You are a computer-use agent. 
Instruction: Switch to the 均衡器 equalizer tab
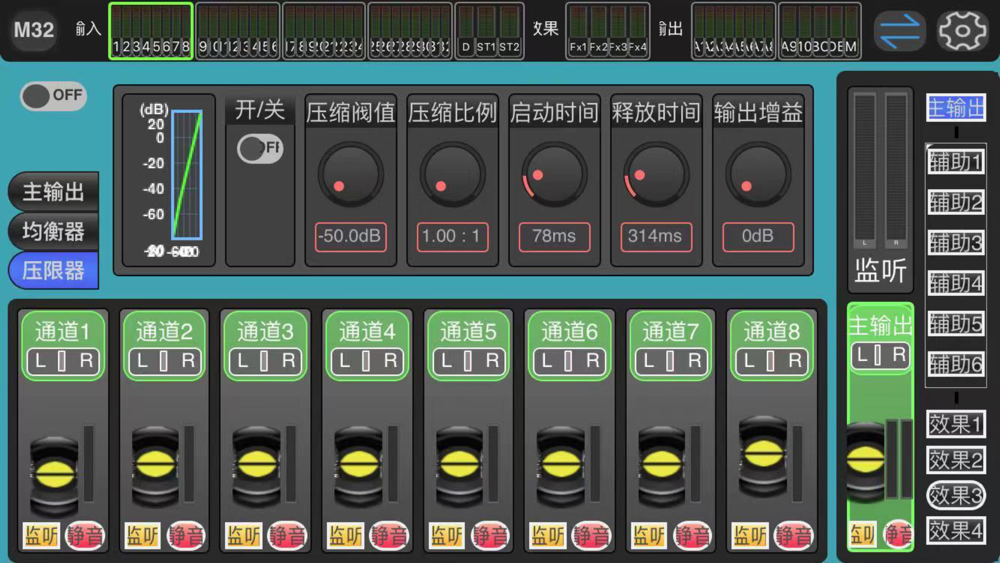(x=54, y=231)
